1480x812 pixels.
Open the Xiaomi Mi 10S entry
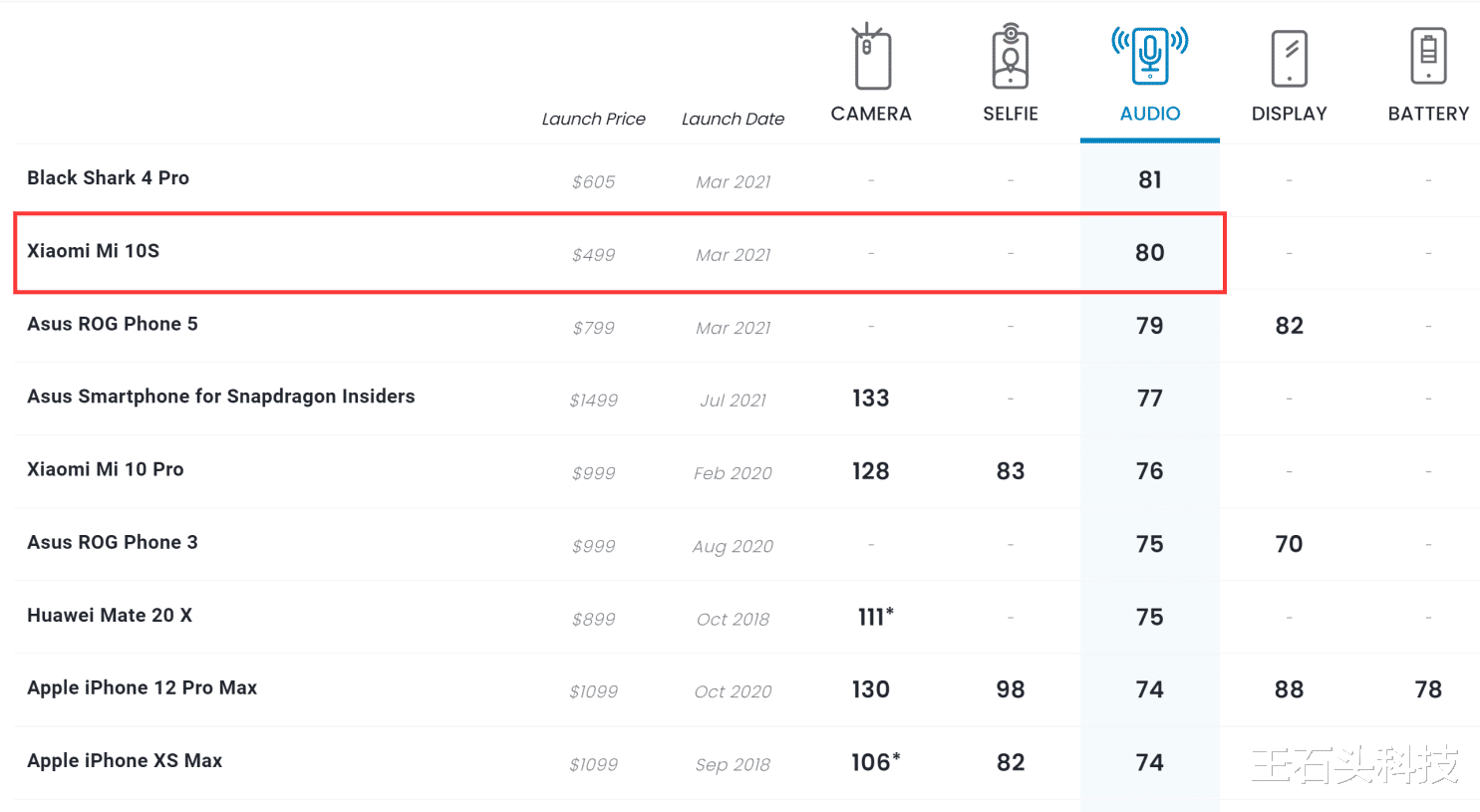point(93,250)
